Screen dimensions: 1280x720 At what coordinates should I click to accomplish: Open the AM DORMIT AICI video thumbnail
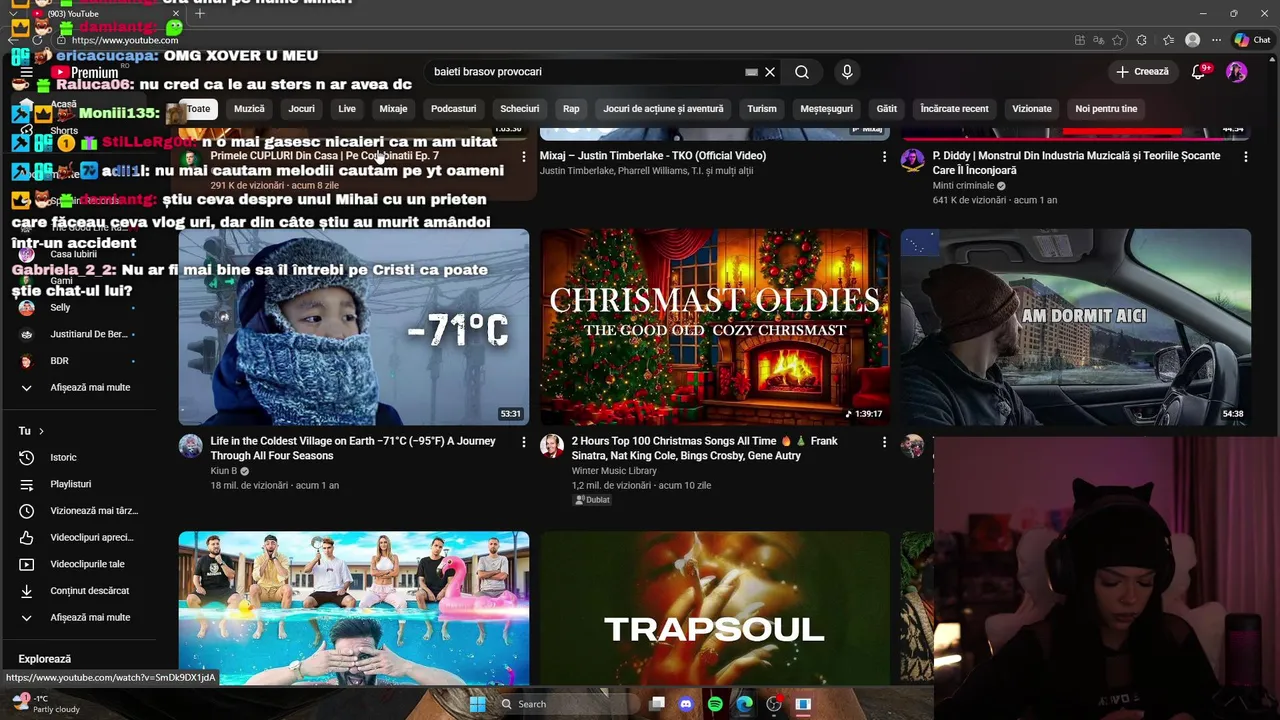(x=1076, y=327)
